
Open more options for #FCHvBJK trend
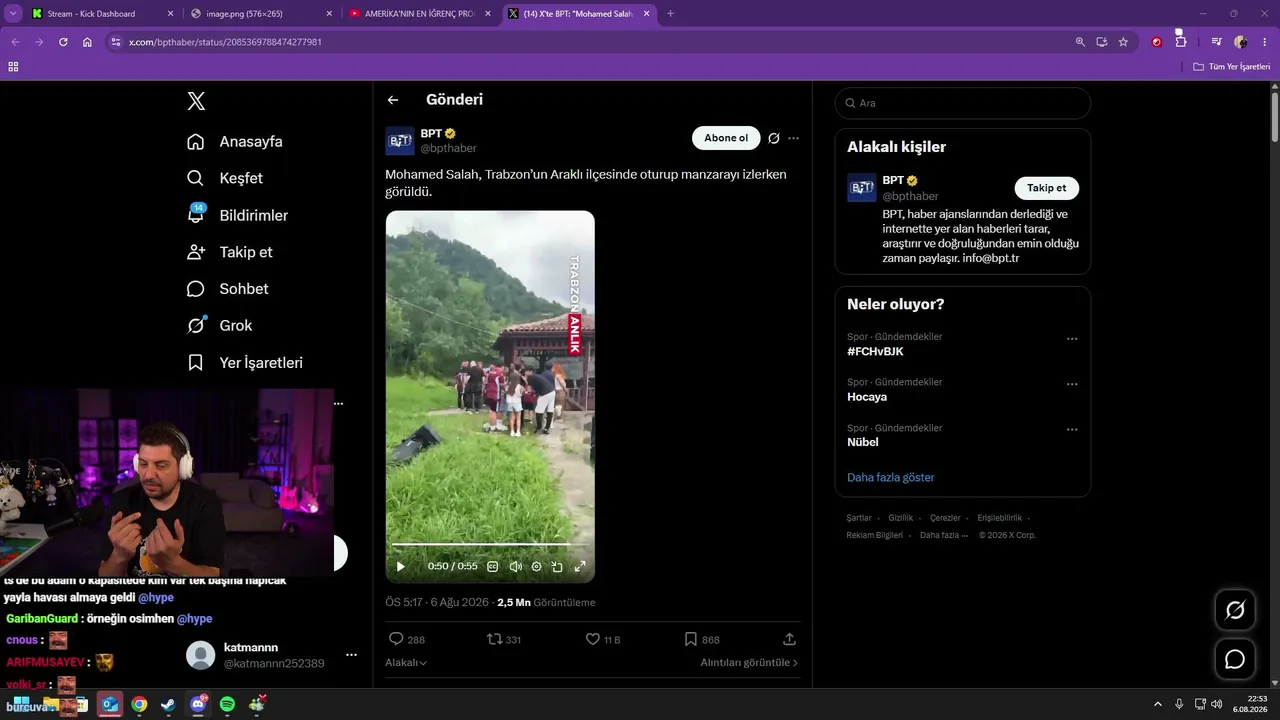[1072, 339]
